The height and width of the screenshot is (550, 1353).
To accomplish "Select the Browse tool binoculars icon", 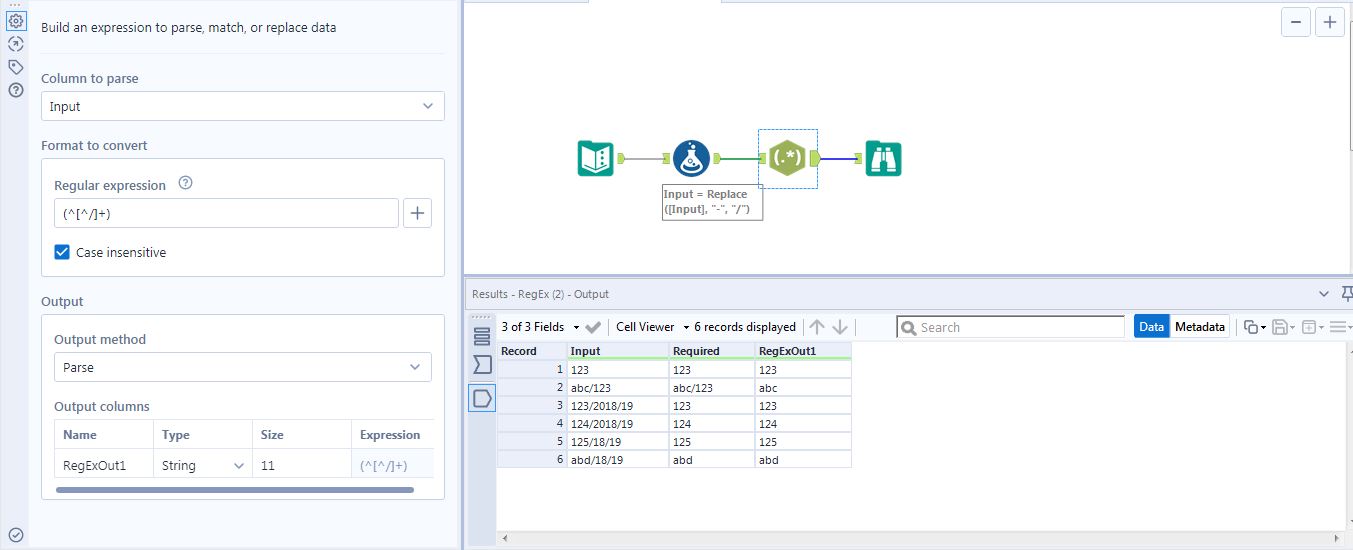I will coord(883,158).
